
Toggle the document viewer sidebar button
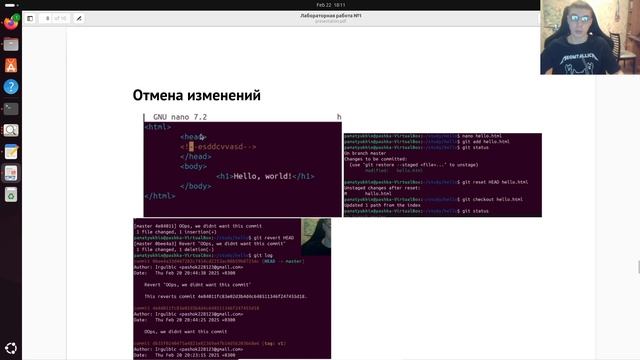tap(30, 18)
